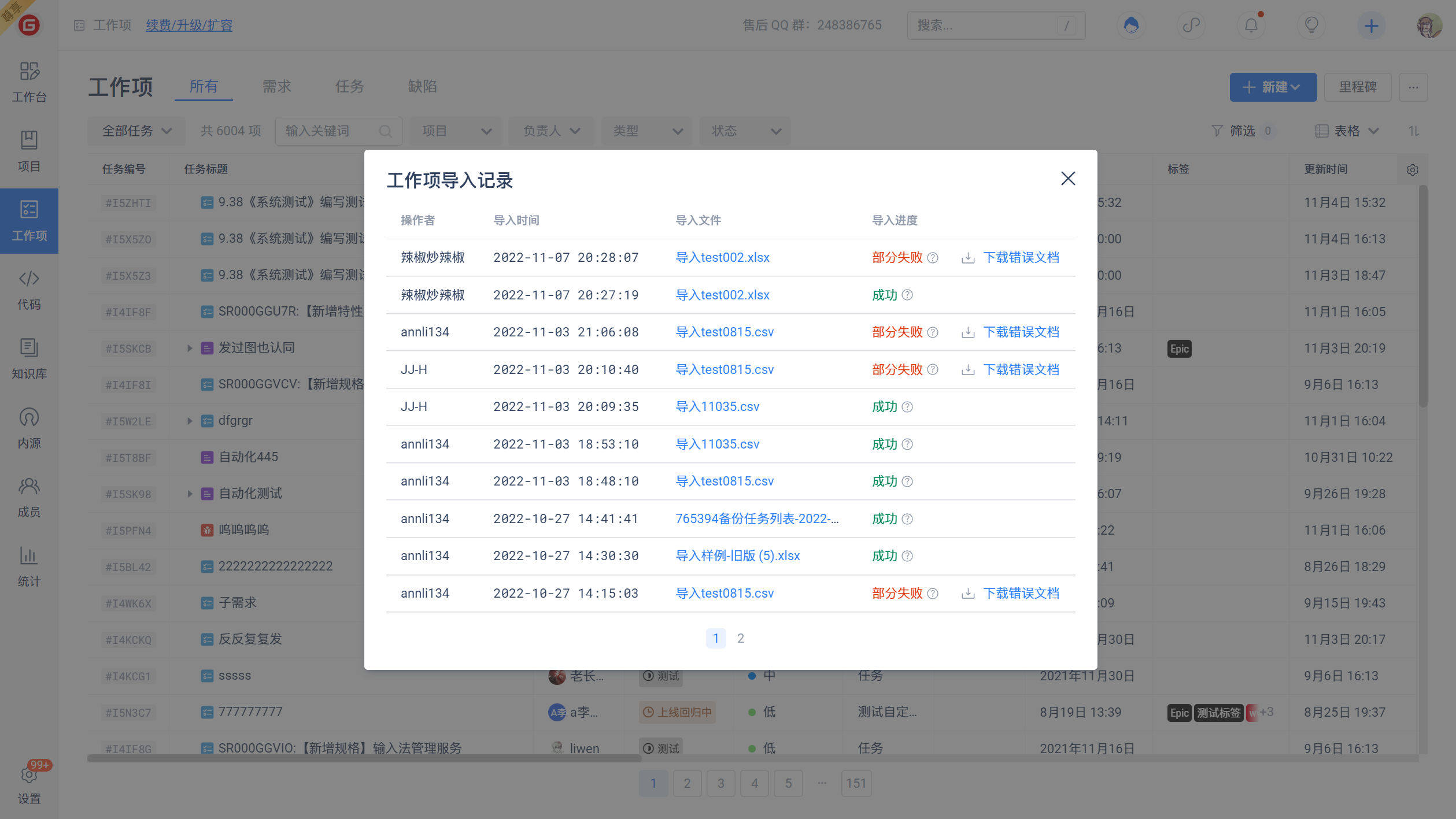Switch to the 需求 tab
This screenshot has height=819, width=1456.
click(x=276, y=87)
